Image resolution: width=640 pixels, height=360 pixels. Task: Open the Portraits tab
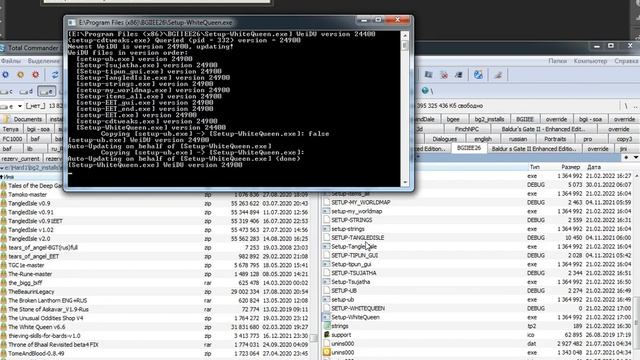click(555, 139)
